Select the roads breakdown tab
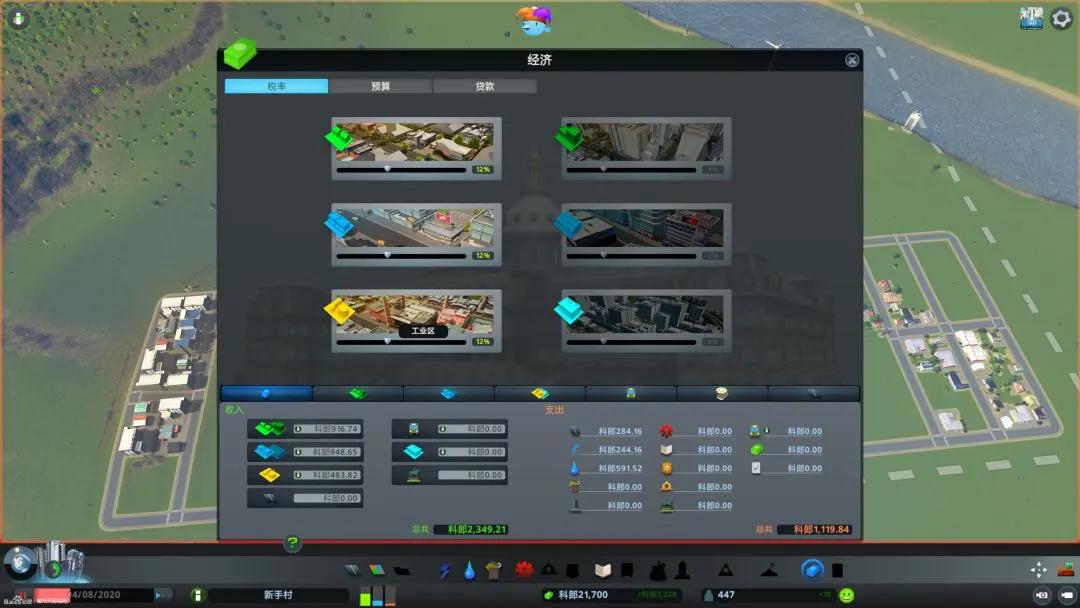1080x608 pixels. pyautogui.click(x=813, y=393)
